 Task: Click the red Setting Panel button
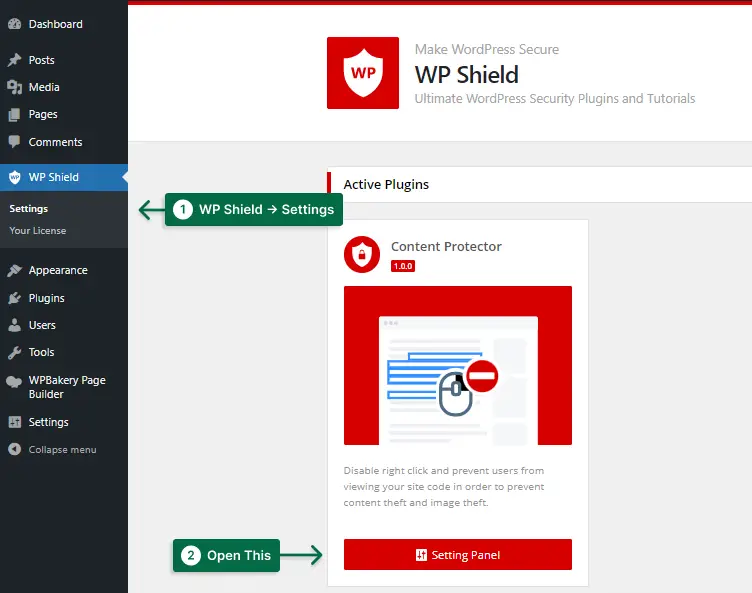click(458, 555)
